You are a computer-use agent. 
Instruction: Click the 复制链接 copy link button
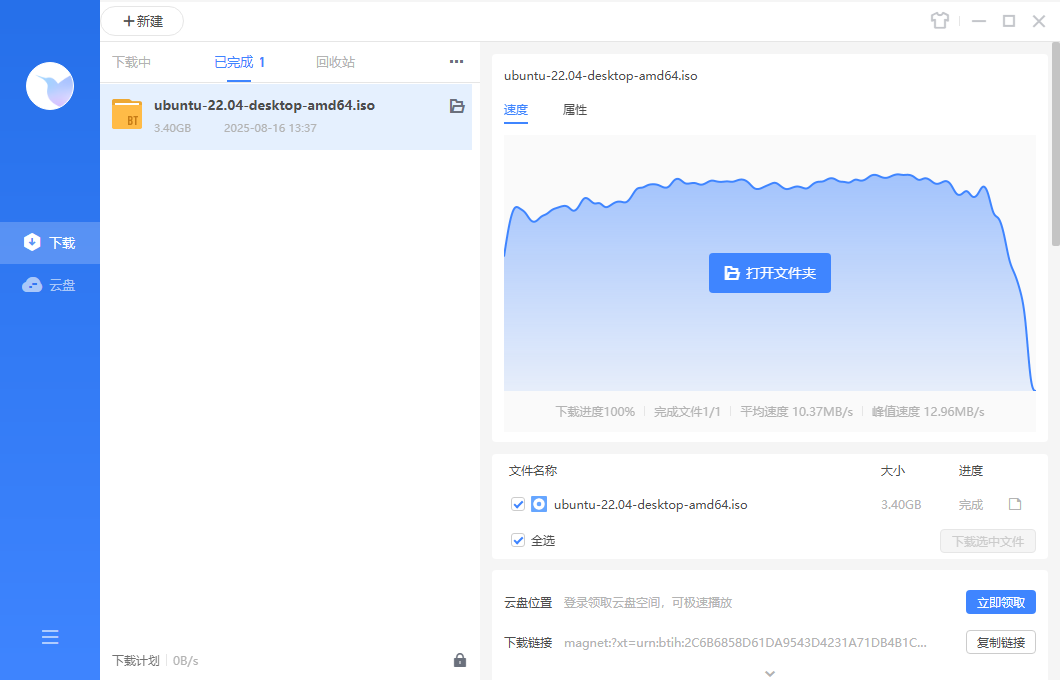point(1000,642)
